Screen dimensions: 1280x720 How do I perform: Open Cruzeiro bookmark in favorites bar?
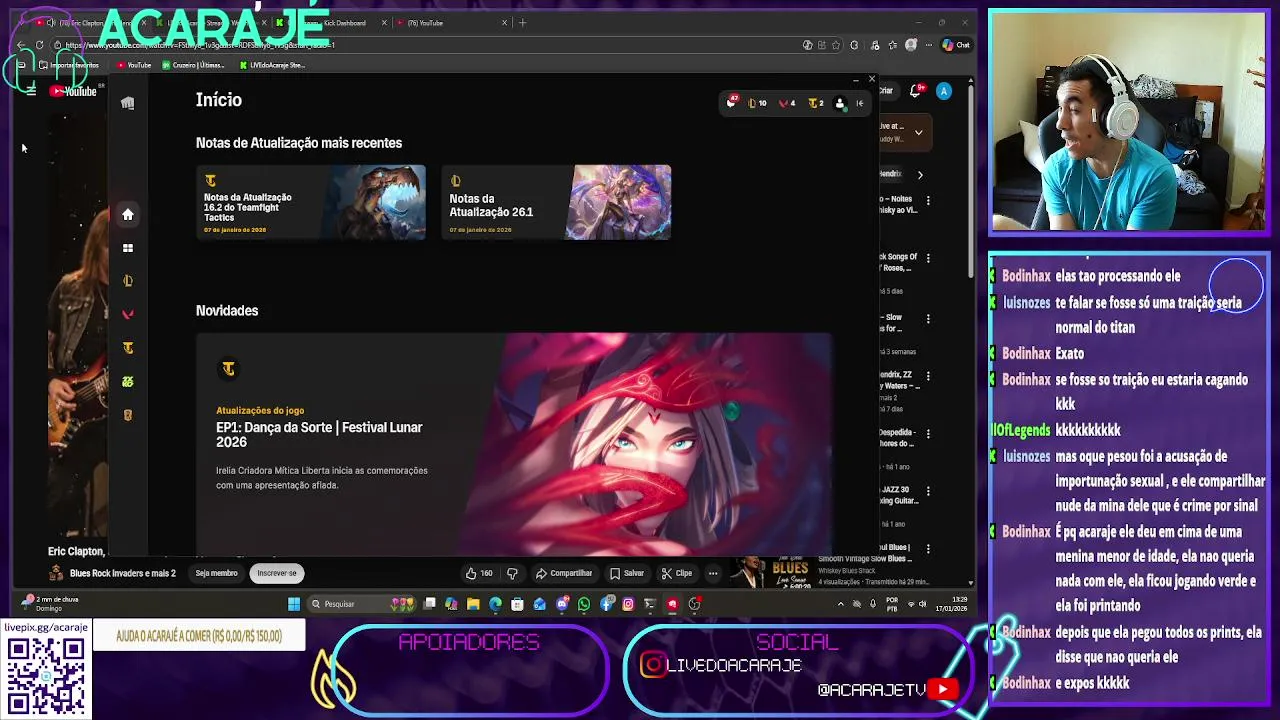coord(194,65)
